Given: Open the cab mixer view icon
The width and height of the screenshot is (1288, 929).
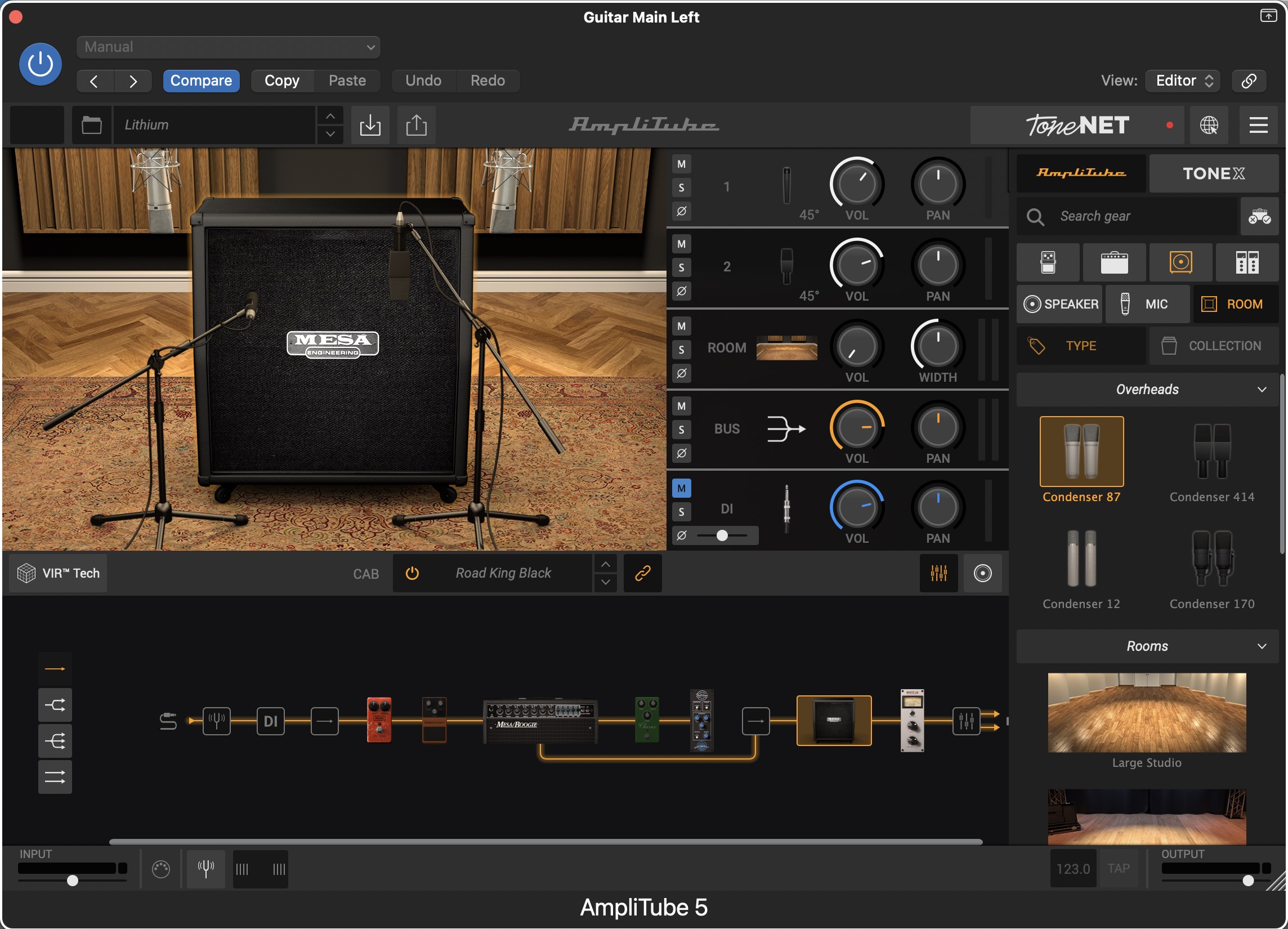Looking at the screenshot, I should tap(938, 573).
